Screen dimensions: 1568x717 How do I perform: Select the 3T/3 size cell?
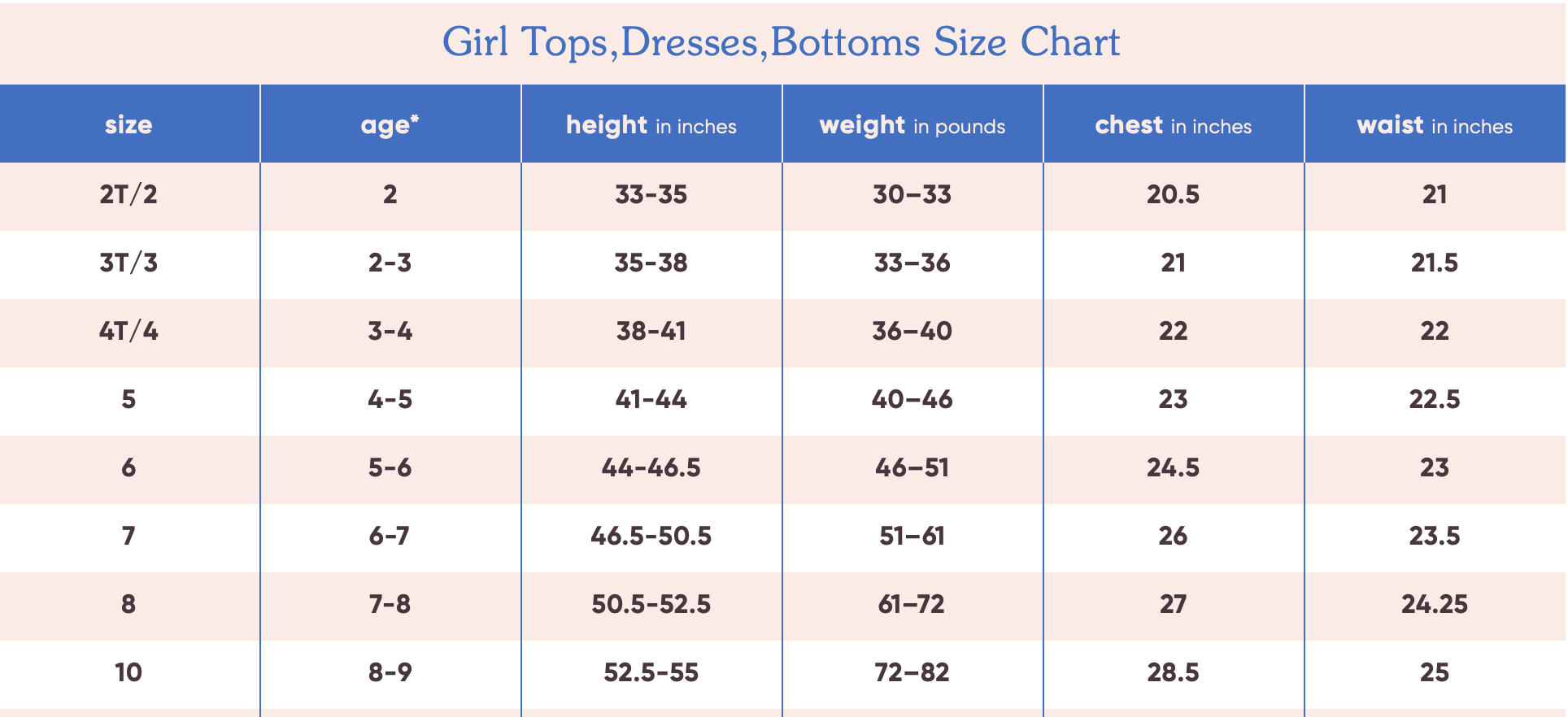tap(128, 263)
